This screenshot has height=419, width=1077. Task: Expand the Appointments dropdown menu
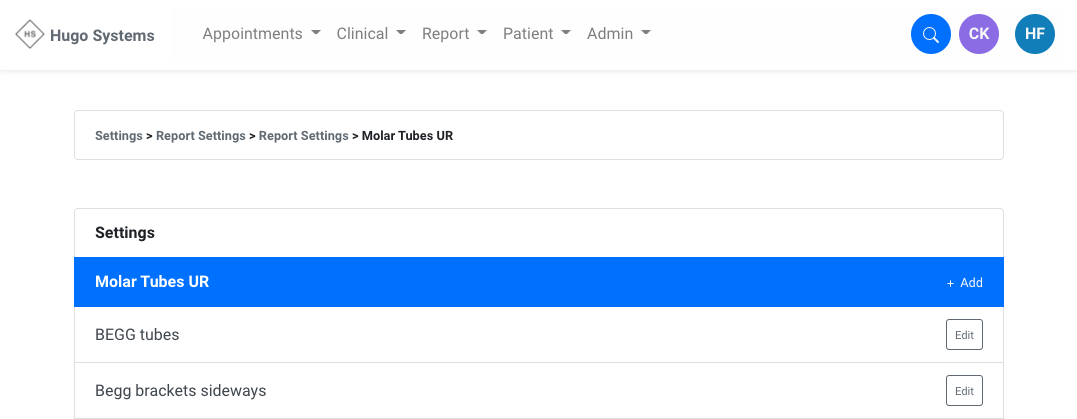[x=261, y=34]
